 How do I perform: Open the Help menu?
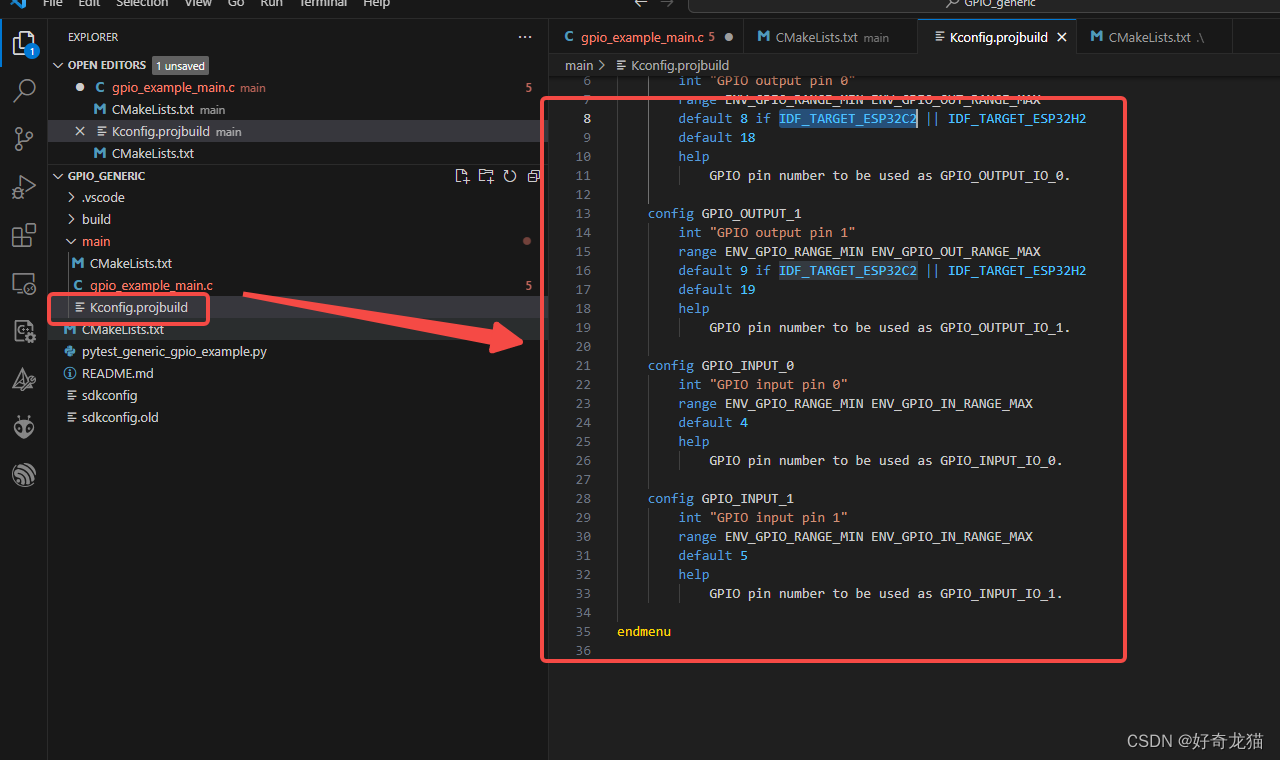[376, 4]
